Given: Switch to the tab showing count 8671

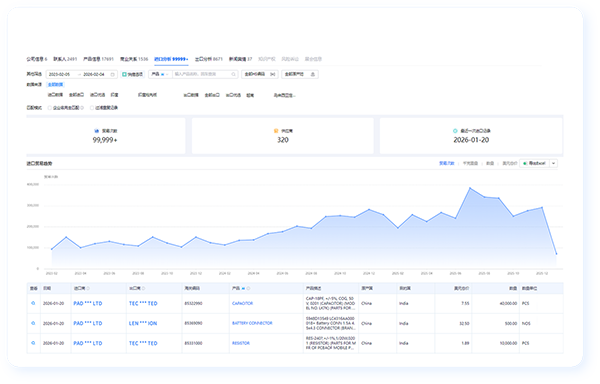Looking at the screenshot, I should 209,59.
